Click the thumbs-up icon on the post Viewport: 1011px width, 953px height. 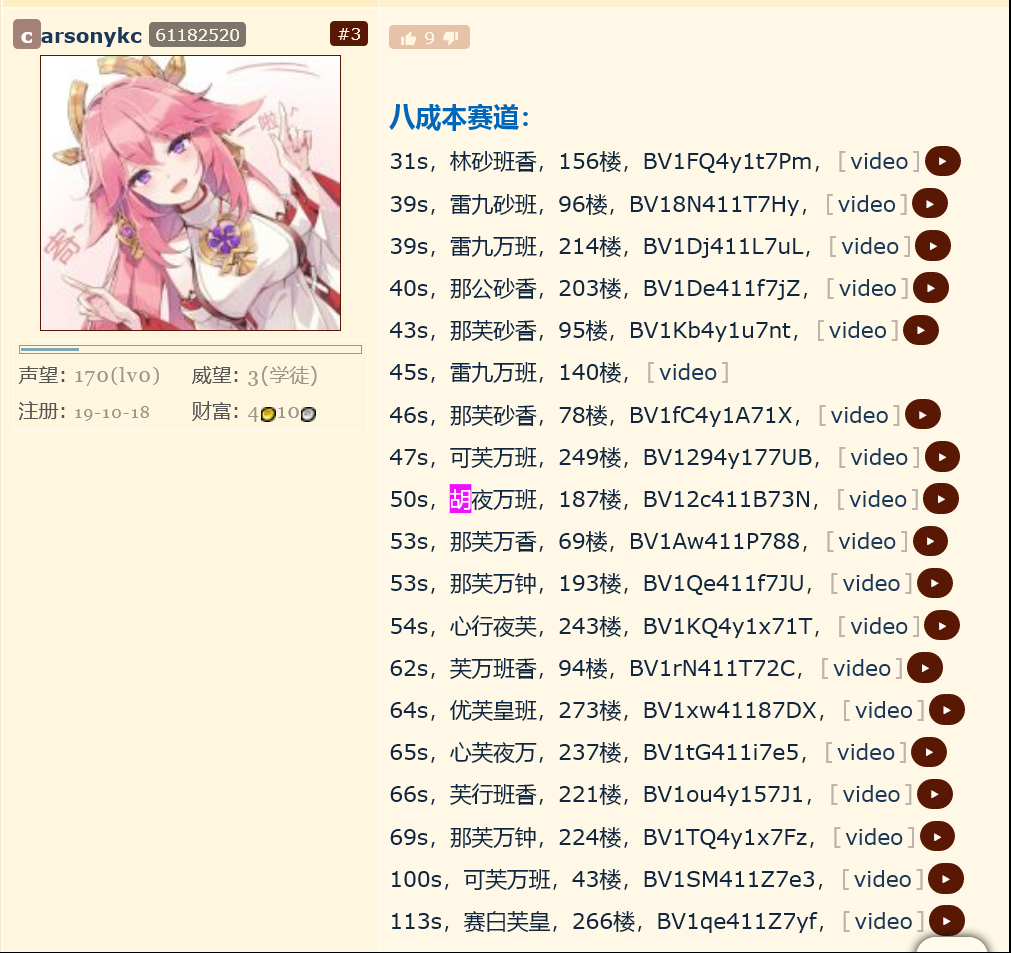tap(408, 39)
